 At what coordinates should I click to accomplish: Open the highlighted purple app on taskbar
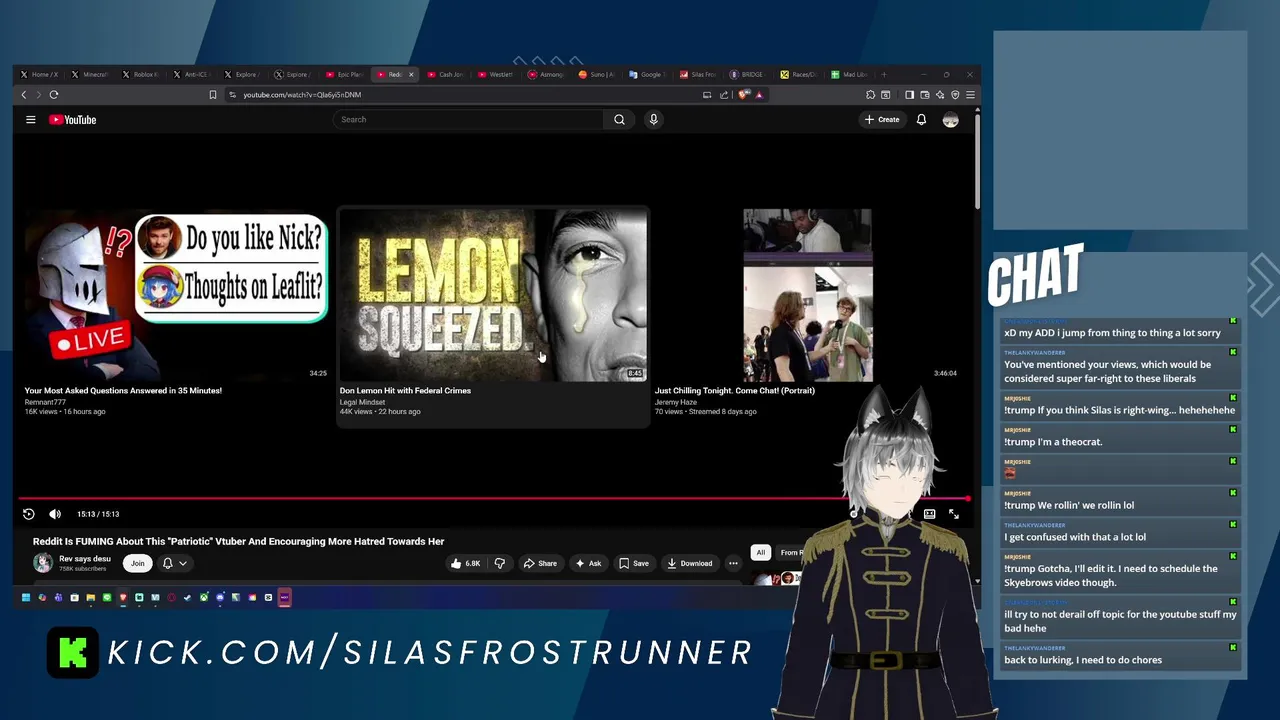tap(284, 597)
